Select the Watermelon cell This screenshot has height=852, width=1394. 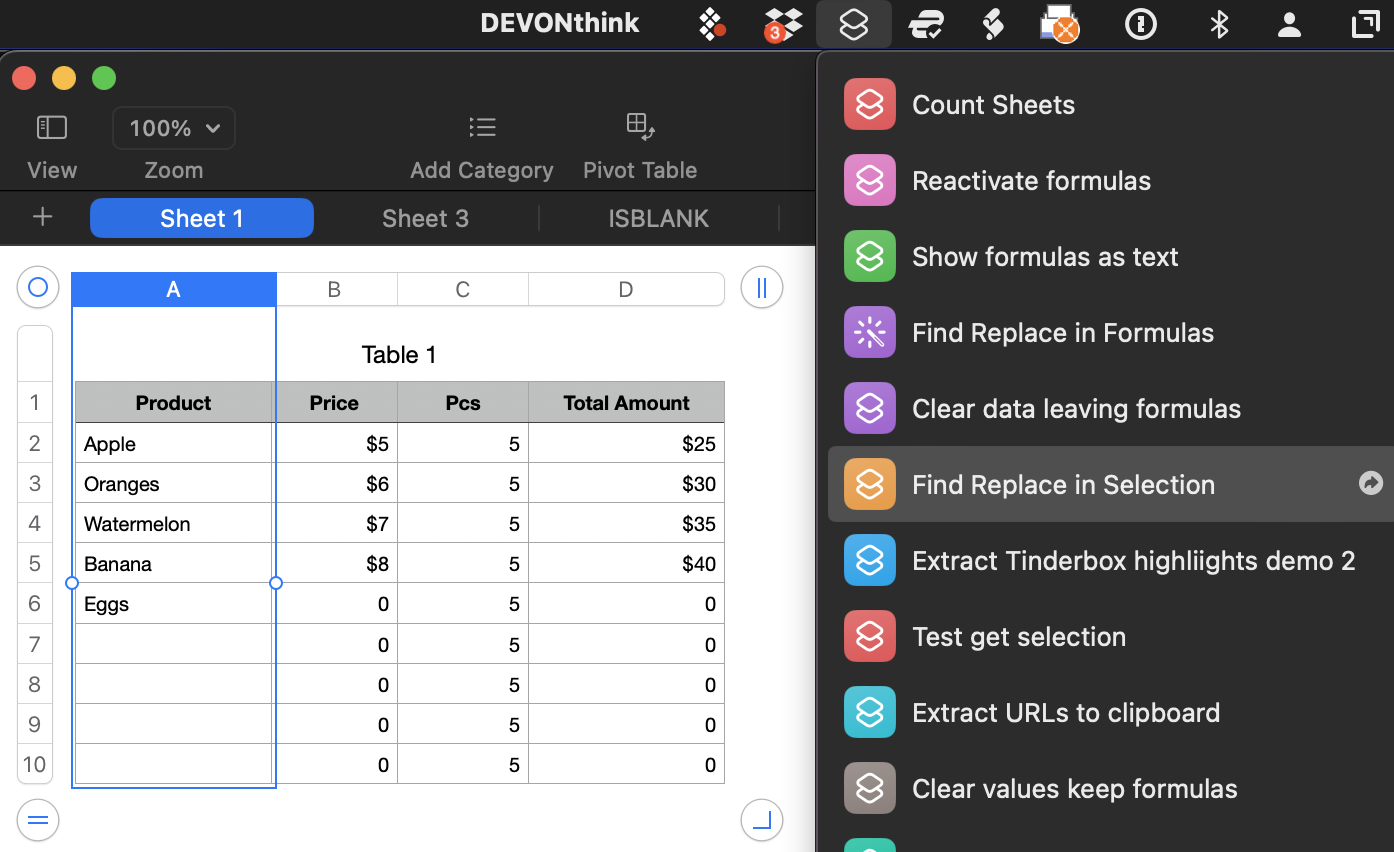(x=174, y=523)
